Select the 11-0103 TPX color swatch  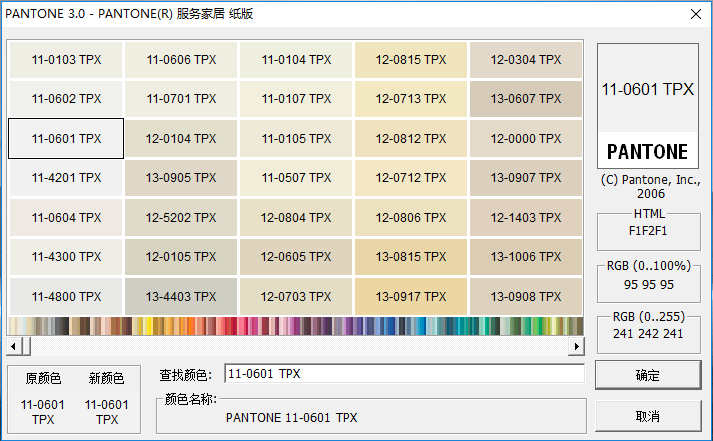(66, 60)
